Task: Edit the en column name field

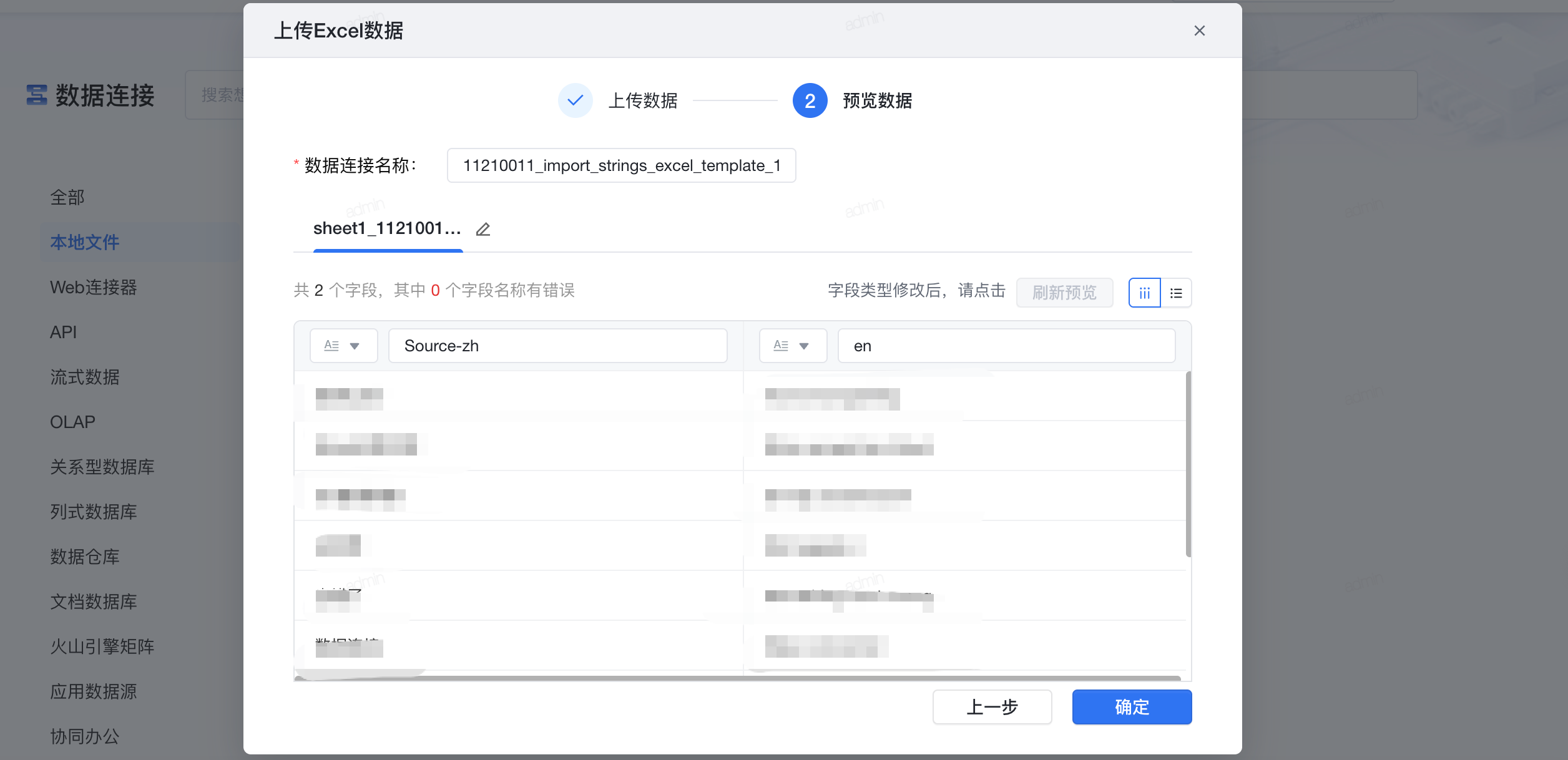Action: tap(1006, 346)
